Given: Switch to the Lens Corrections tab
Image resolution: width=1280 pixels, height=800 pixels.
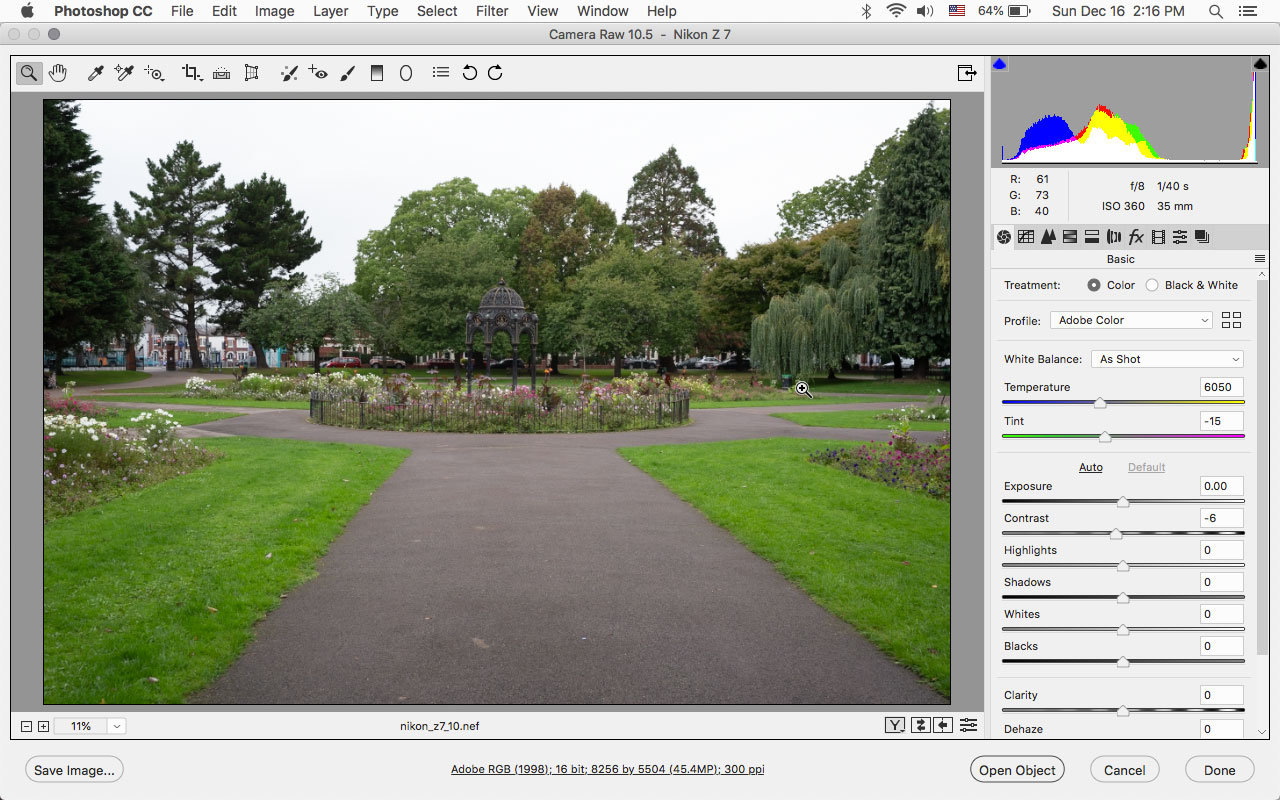Looking at the screenshot, I should click(1114, 237).
